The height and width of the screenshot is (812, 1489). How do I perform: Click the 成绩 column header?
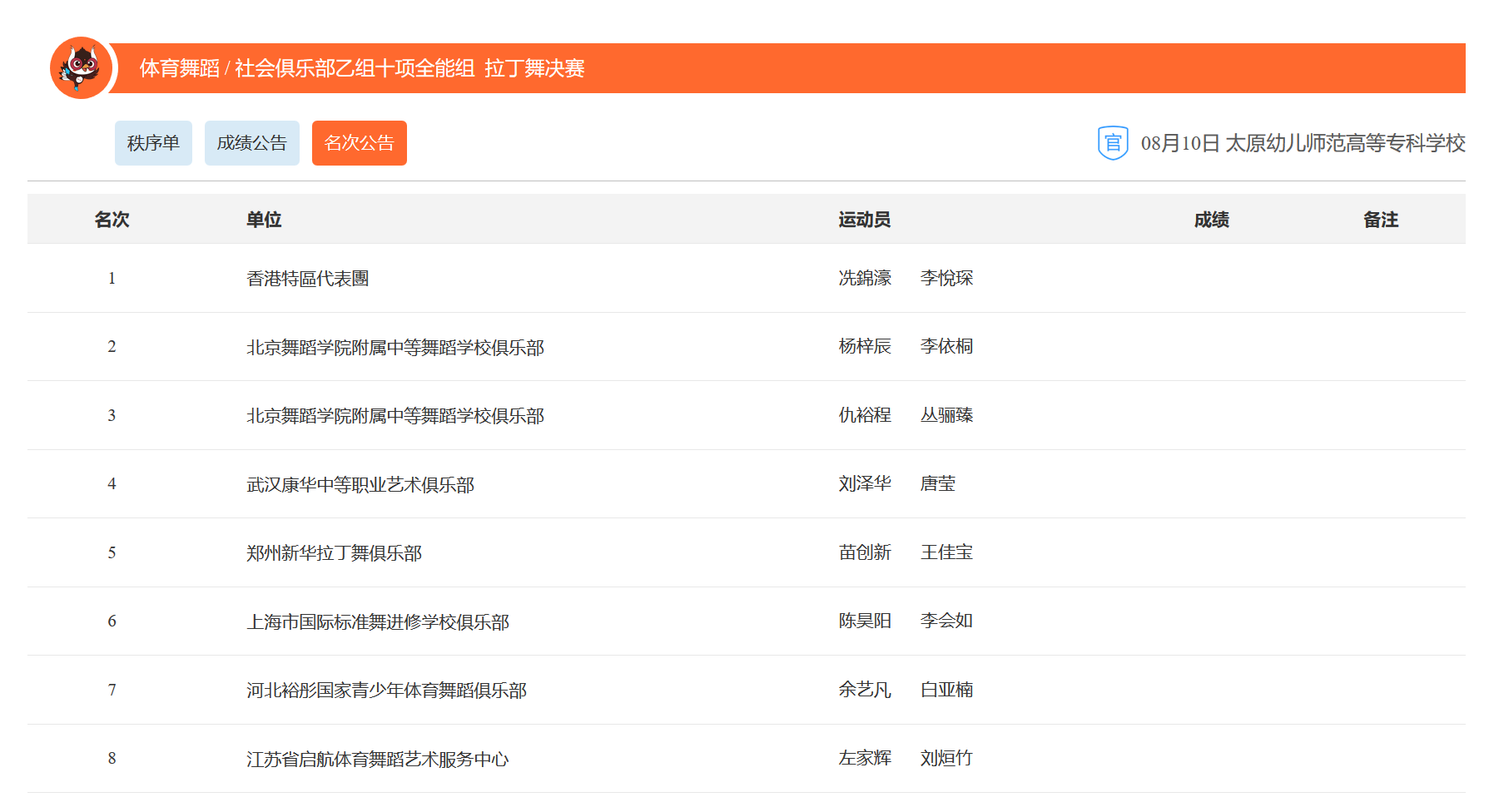(1212, 220)
